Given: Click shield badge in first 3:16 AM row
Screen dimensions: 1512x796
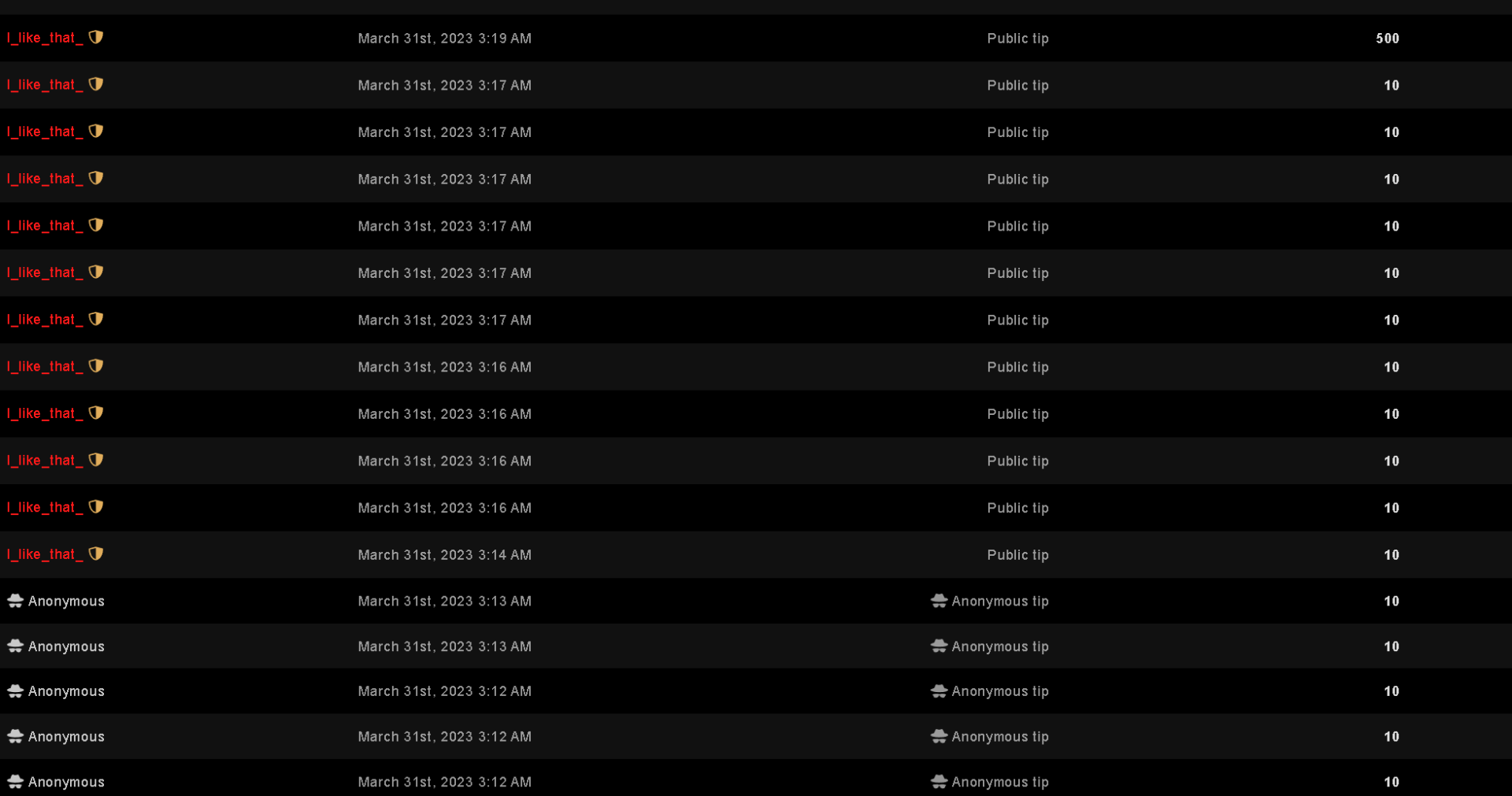Looking at the screenshot, I should click(x=96, y=366).
